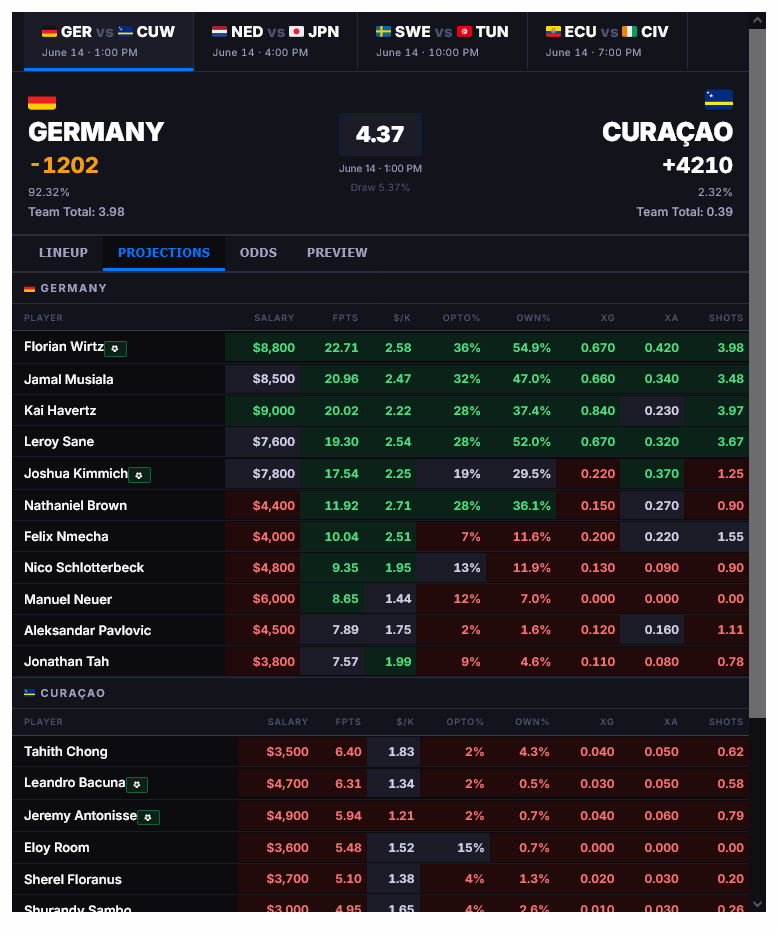
Task: Click the Japan flag in the match tabs
Action: (296, 32)
